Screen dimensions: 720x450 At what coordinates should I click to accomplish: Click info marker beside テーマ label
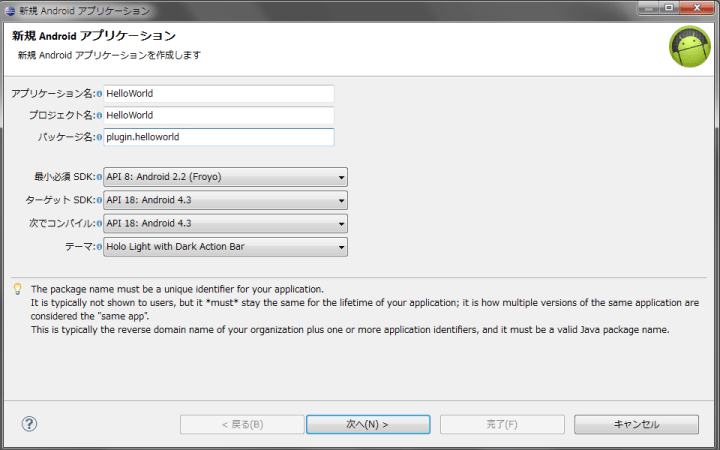(99, 247)
